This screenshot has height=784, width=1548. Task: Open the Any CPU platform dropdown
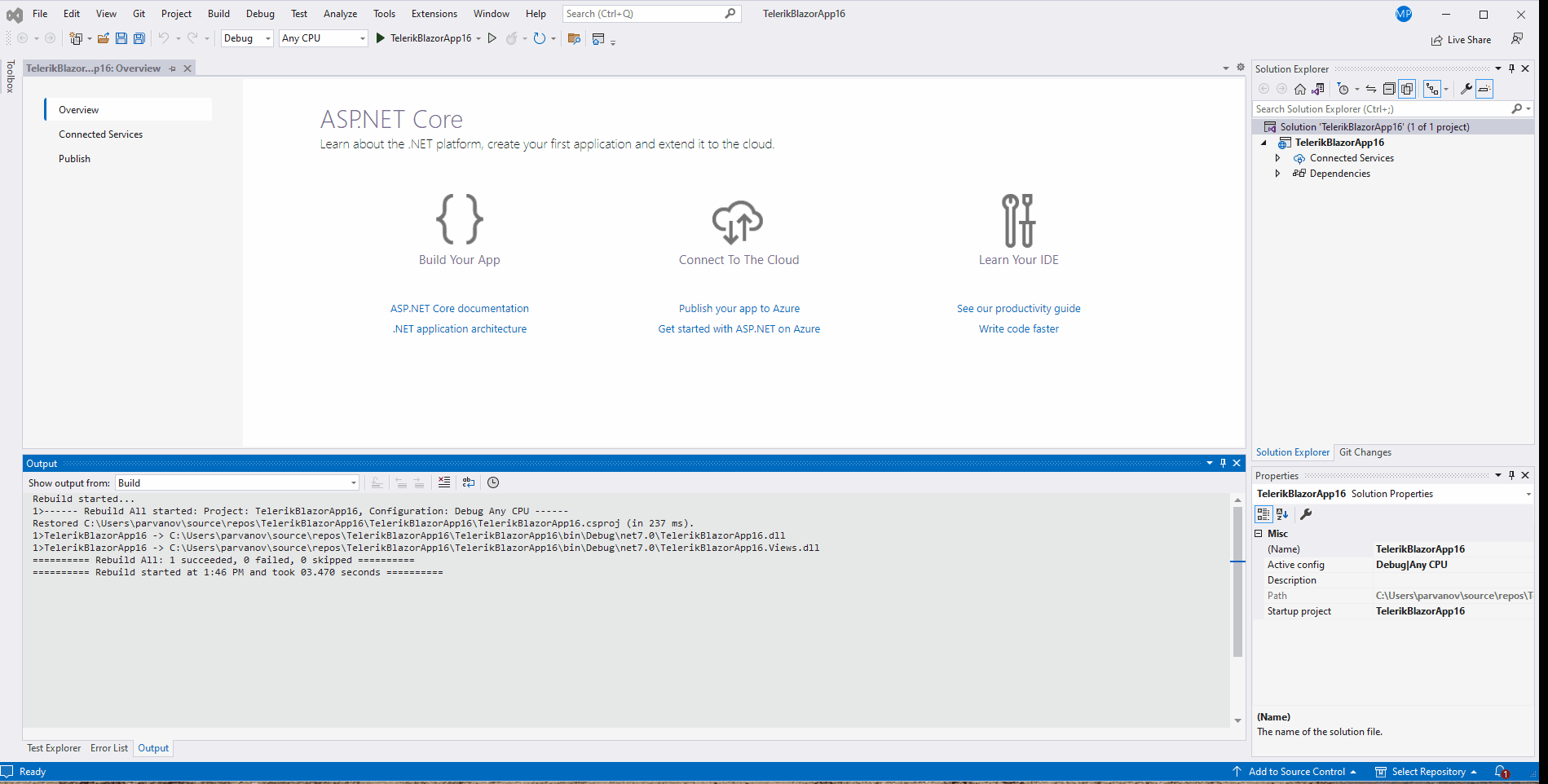(324, 38)
